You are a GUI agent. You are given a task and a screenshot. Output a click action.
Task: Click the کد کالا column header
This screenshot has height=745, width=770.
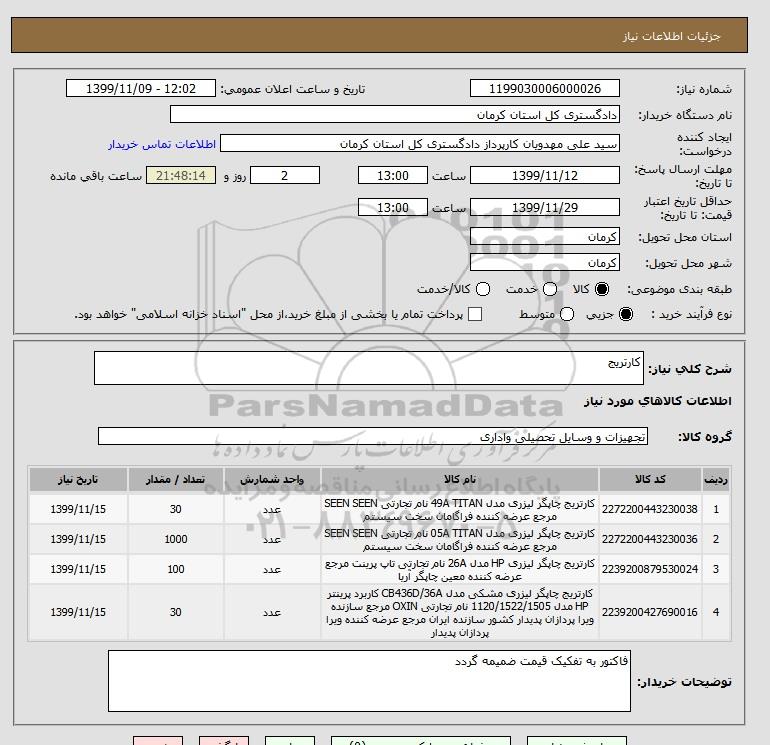[x=650, y=479]
